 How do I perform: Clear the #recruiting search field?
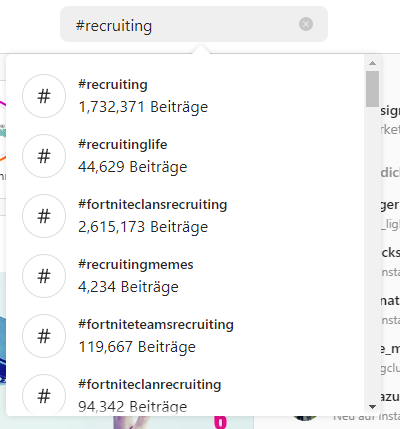[x=306, y=24]
